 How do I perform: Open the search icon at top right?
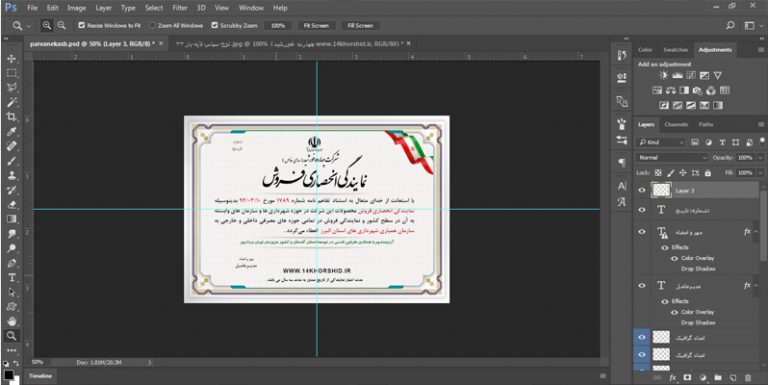click(730, 25)
